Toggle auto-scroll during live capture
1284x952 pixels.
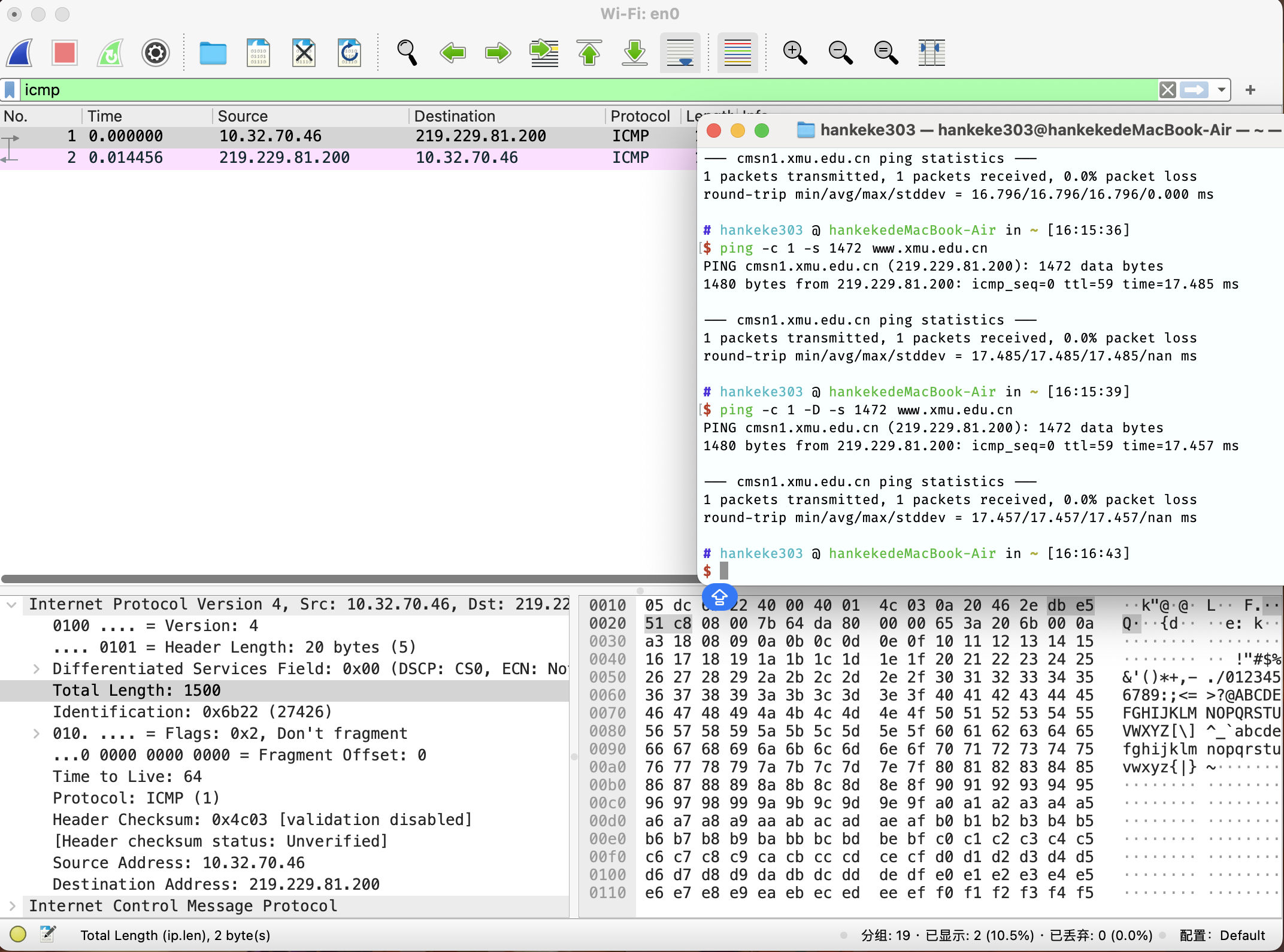coord(680,53)
